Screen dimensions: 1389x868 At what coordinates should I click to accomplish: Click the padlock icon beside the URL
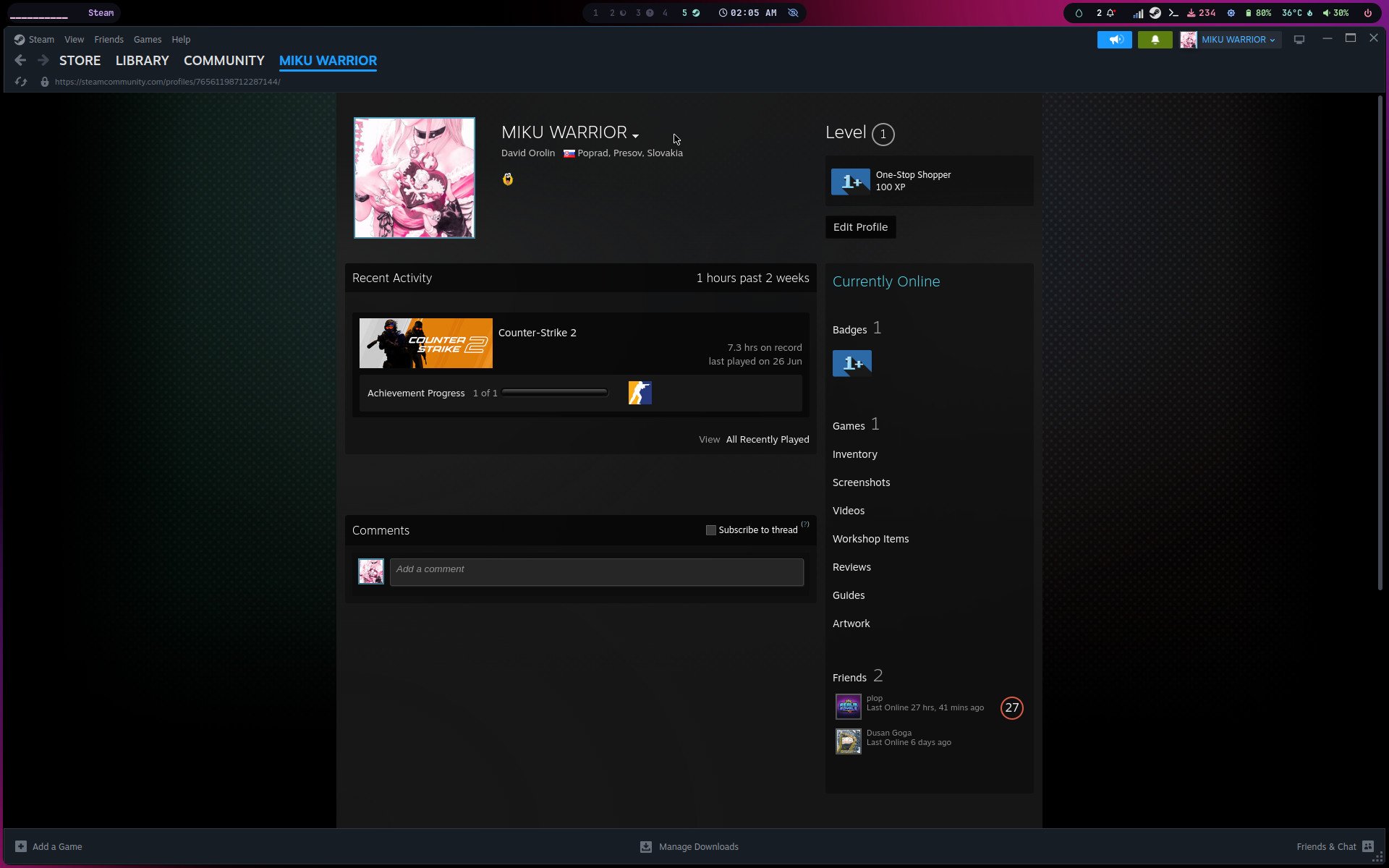pyautogui.click(x=45, y=82)
